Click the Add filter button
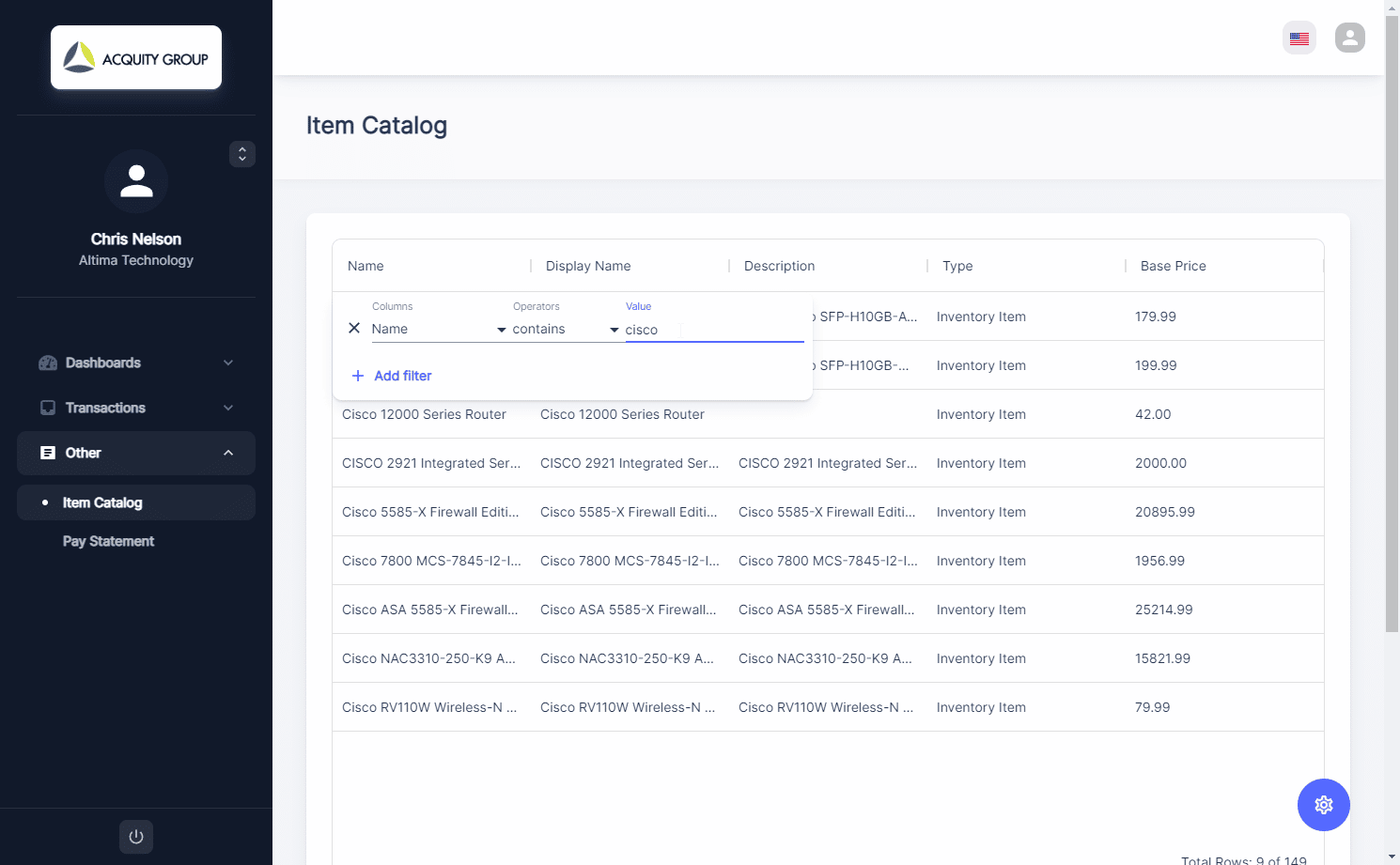Screen dimensions: 1400x865 tap(402, 376)
